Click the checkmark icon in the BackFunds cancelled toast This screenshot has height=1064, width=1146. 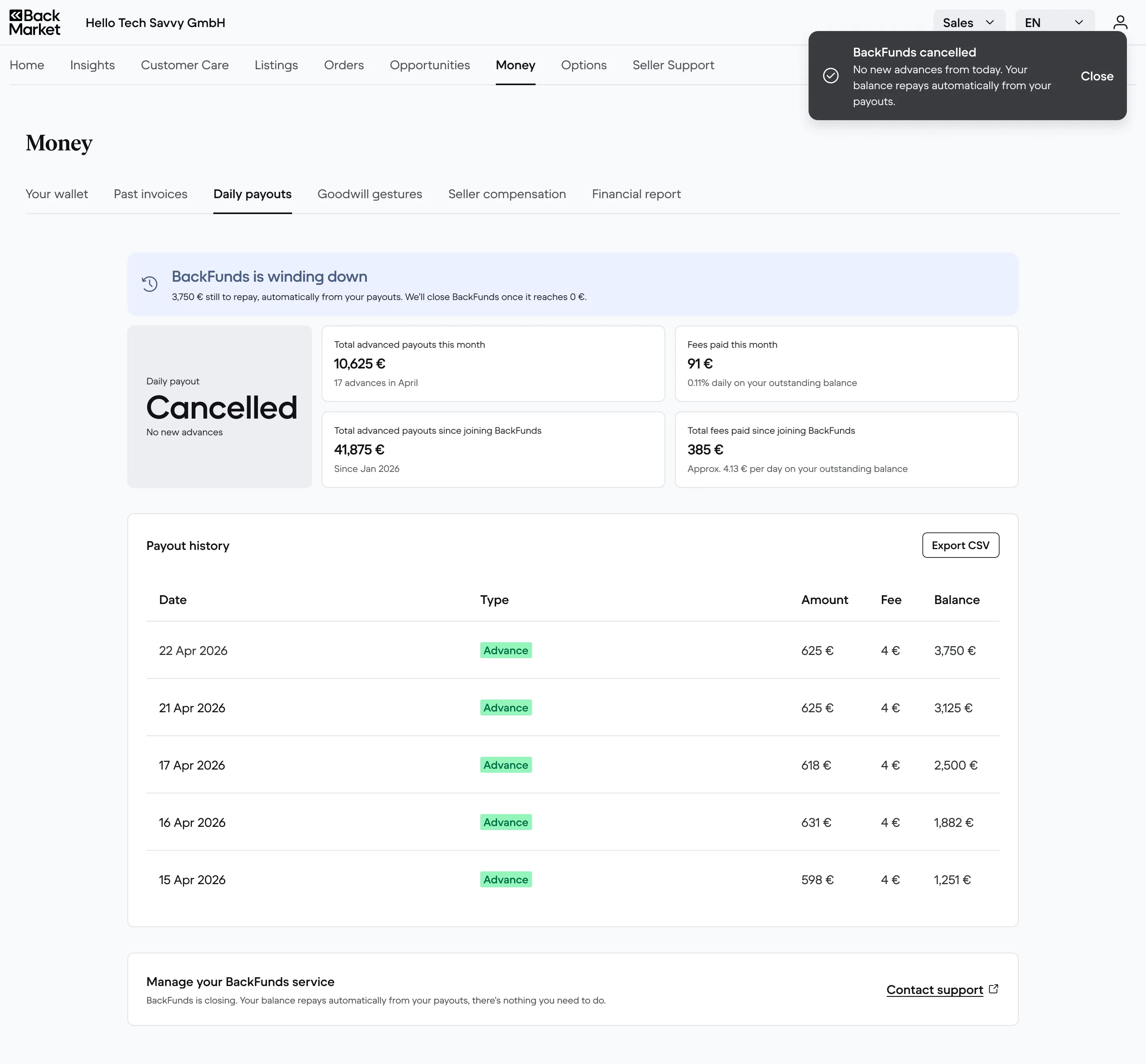click(x=830, y=76)
